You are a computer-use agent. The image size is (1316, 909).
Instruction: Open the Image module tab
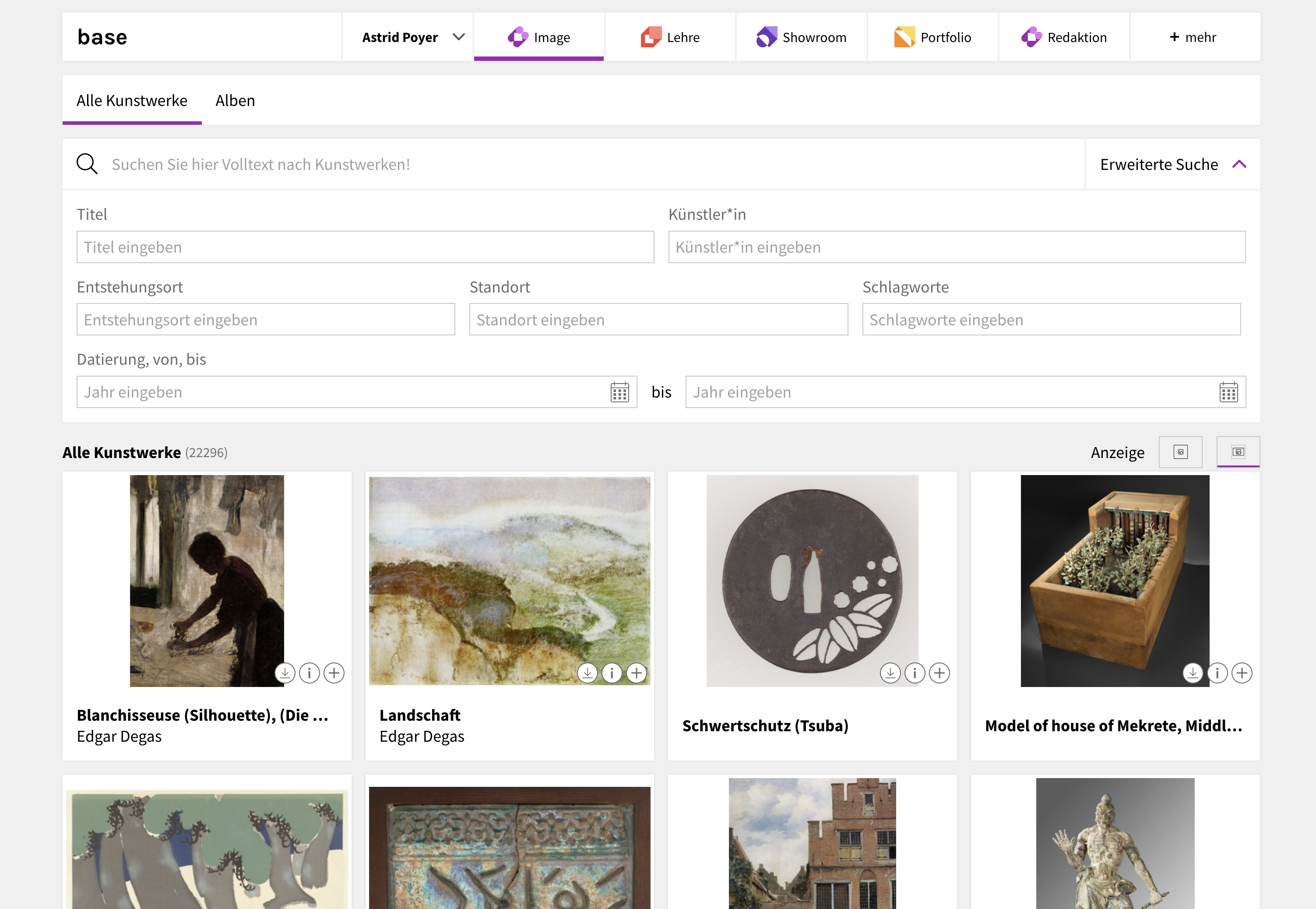point(538,37)
